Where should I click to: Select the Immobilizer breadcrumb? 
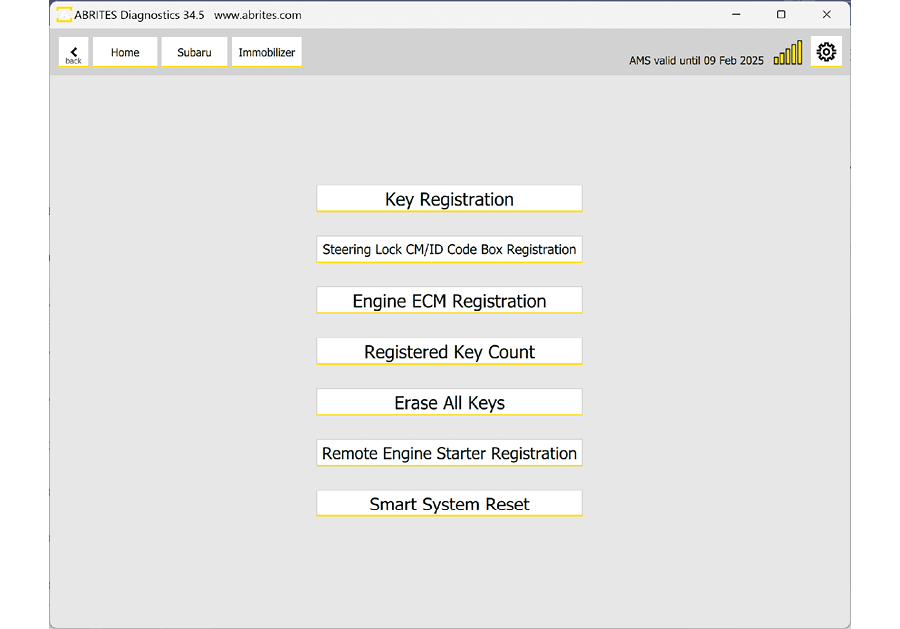267,53
